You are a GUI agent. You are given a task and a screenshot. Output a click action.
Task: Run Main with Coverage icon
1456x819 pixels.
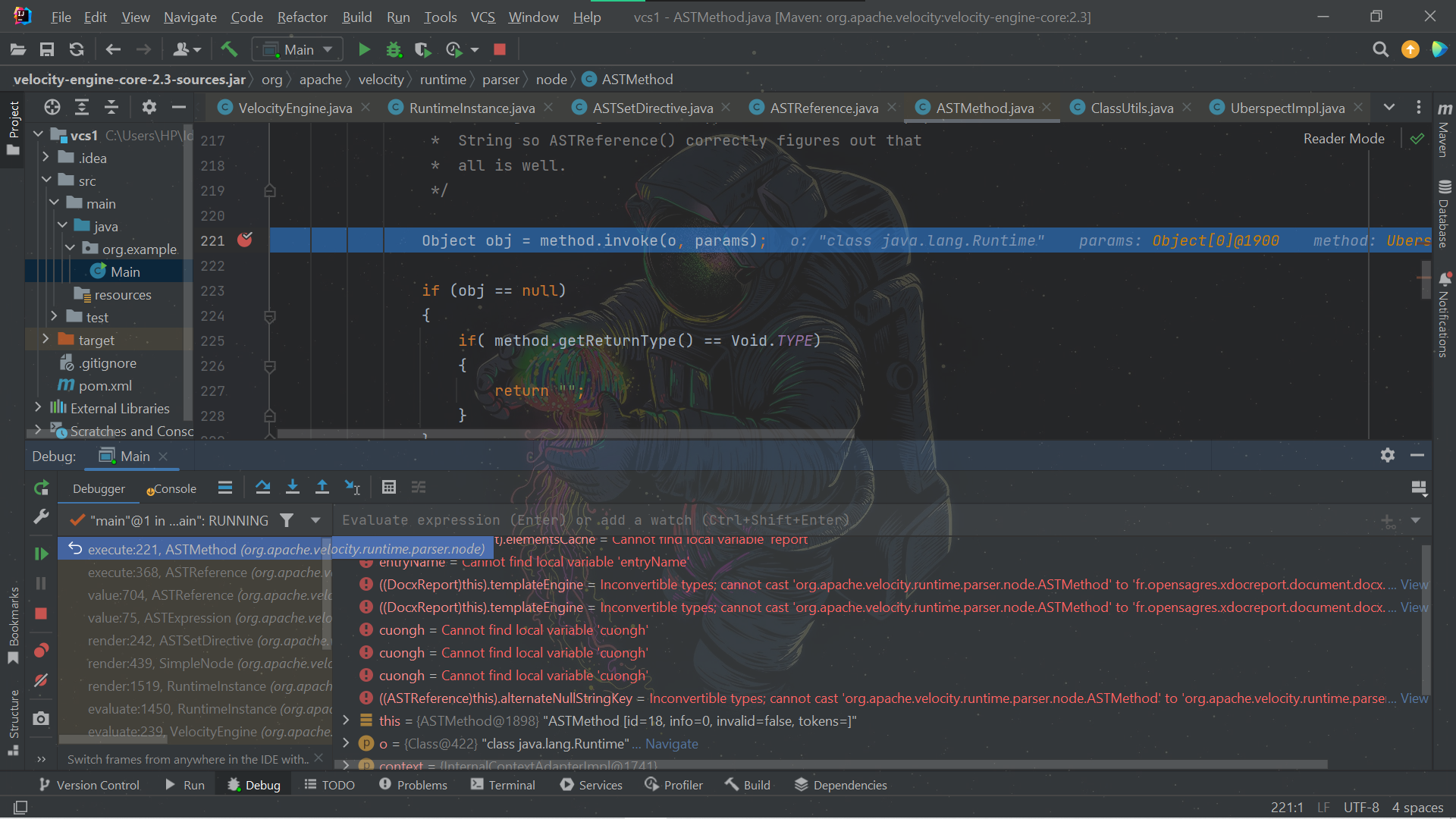pos(422,50)
